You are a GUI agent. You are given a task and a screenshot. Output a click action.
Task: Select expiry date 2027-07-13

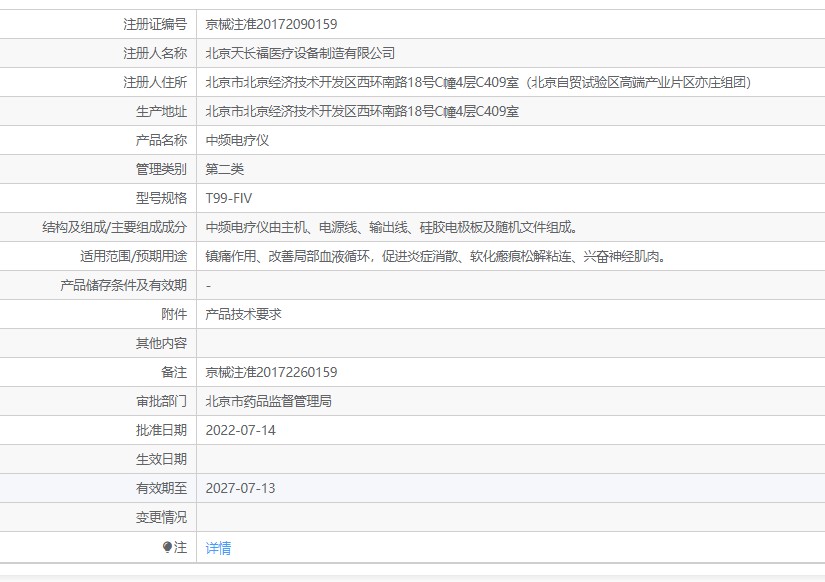tap(240, 488)
